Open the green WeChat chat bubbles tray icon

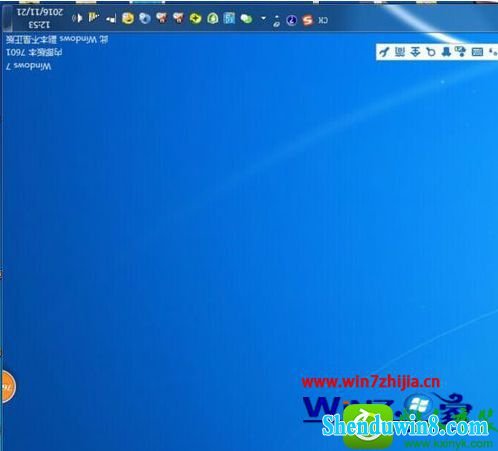tap(246, 18)
